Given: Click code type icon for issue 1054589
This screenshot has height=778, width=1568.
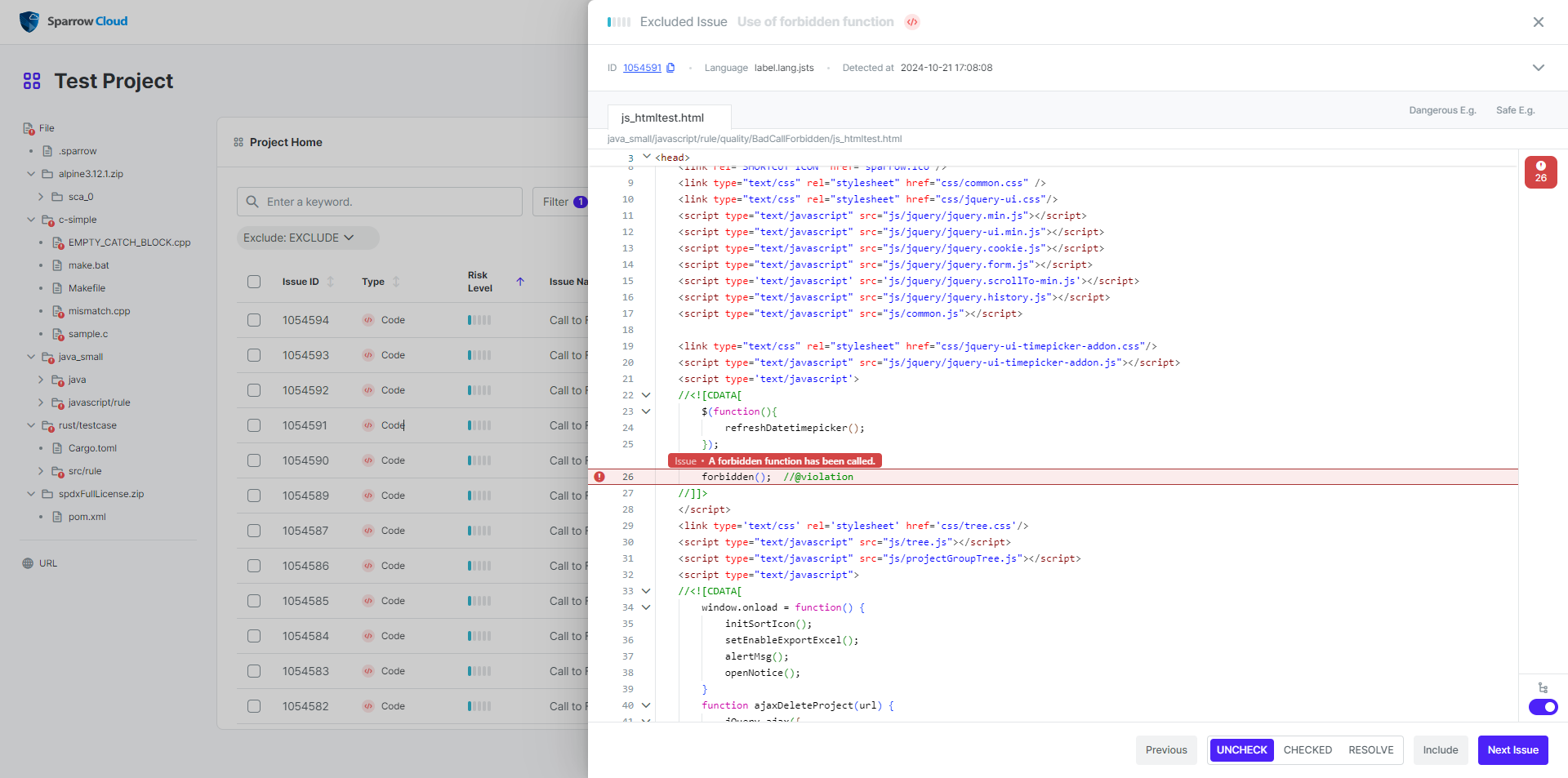Looking at the screenshot, I should pos(368,496).
